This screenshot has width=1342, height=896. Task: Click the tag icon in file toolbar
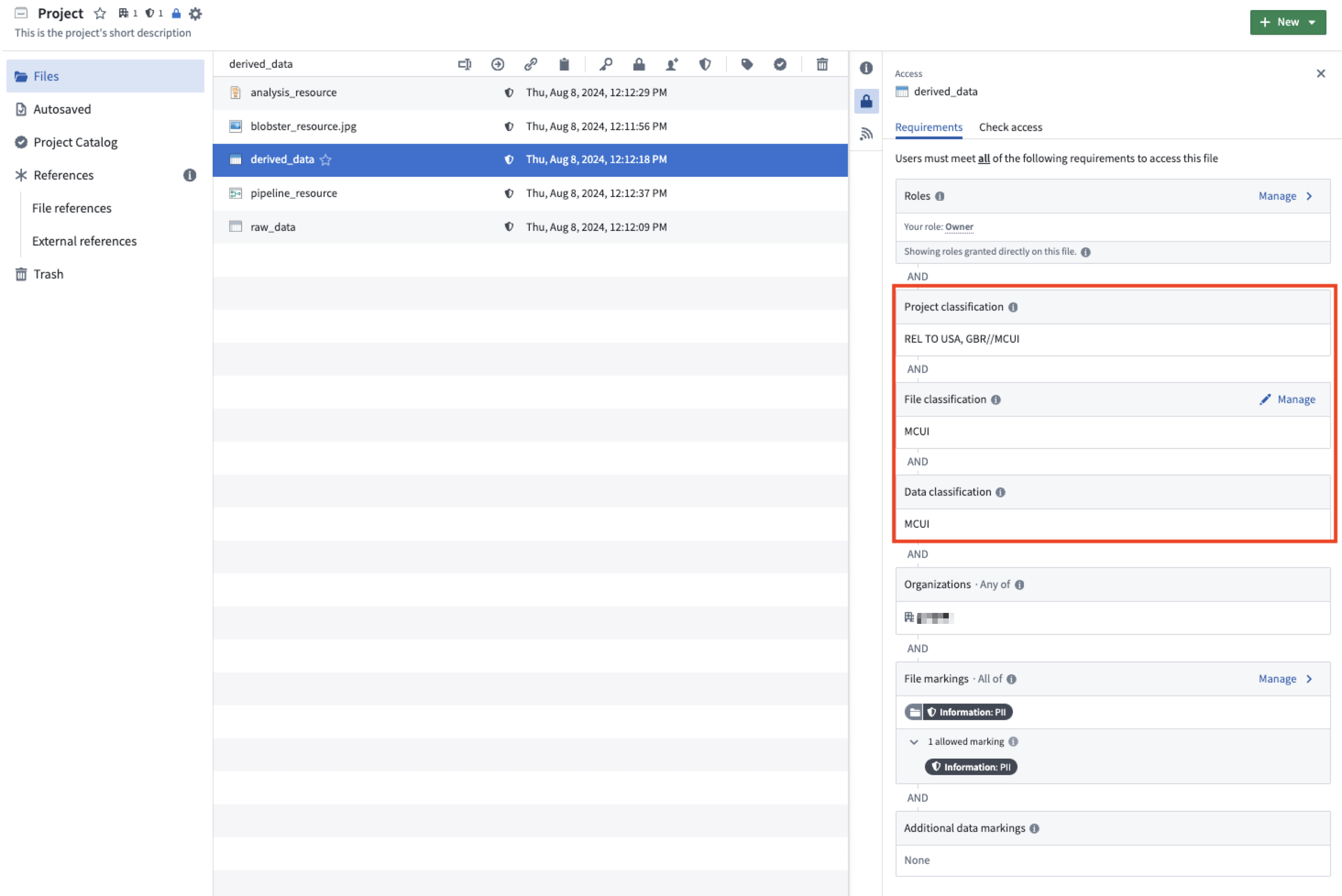click(x=747, y=64)
